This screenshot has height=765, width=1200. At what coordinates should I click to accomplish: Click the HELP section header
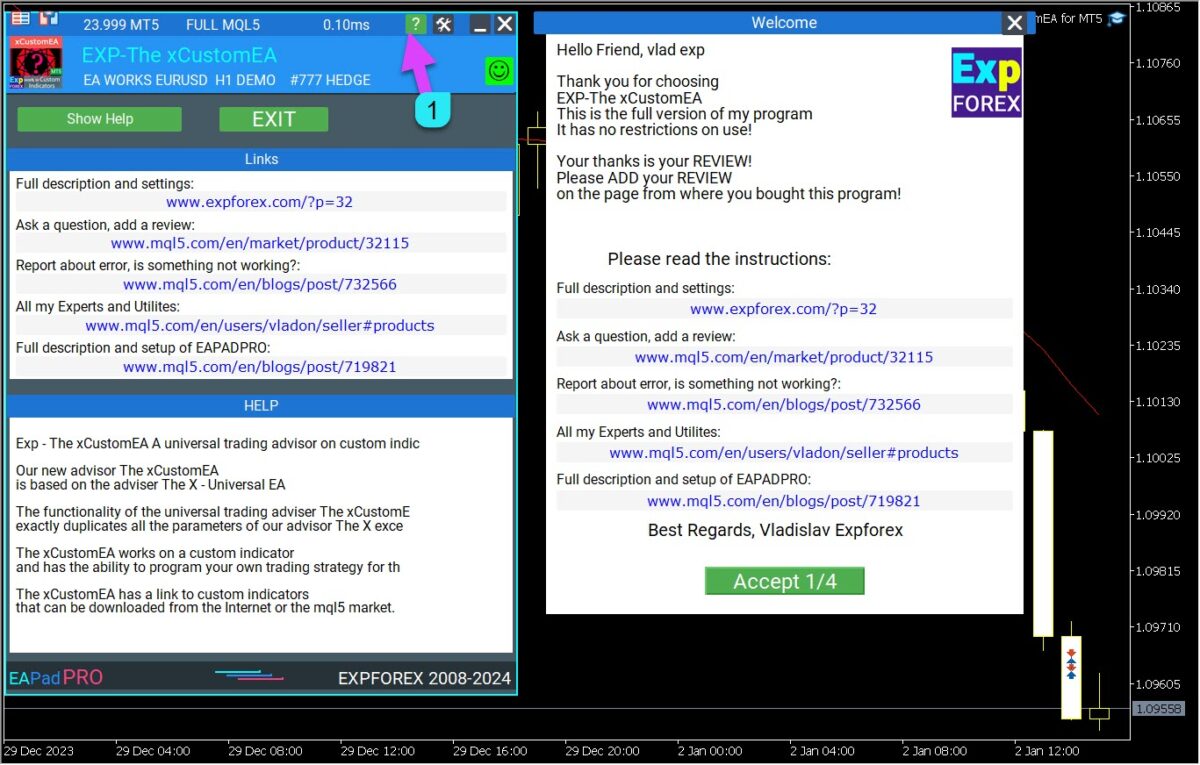[261, 405]
